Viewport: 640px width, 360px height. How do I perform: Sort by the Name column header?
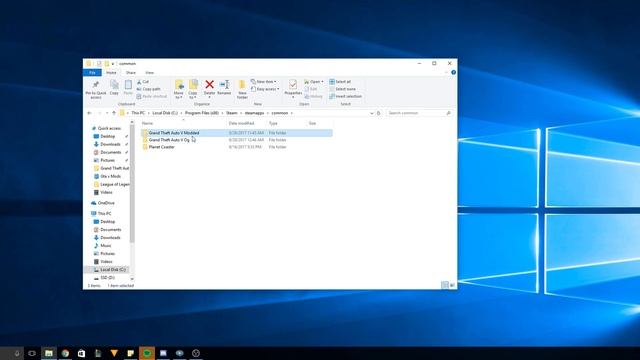point(183,123)
